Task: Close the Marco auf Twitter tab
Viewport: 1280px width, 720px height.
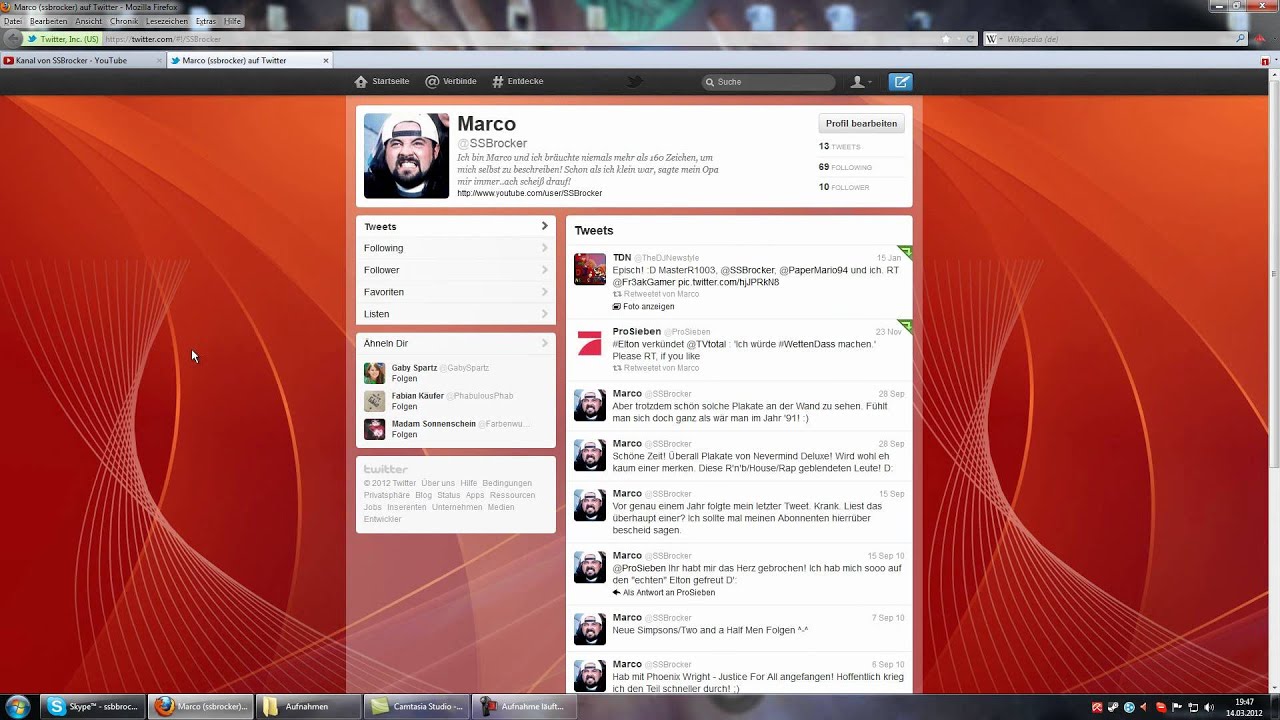Action: pos(325,60)
